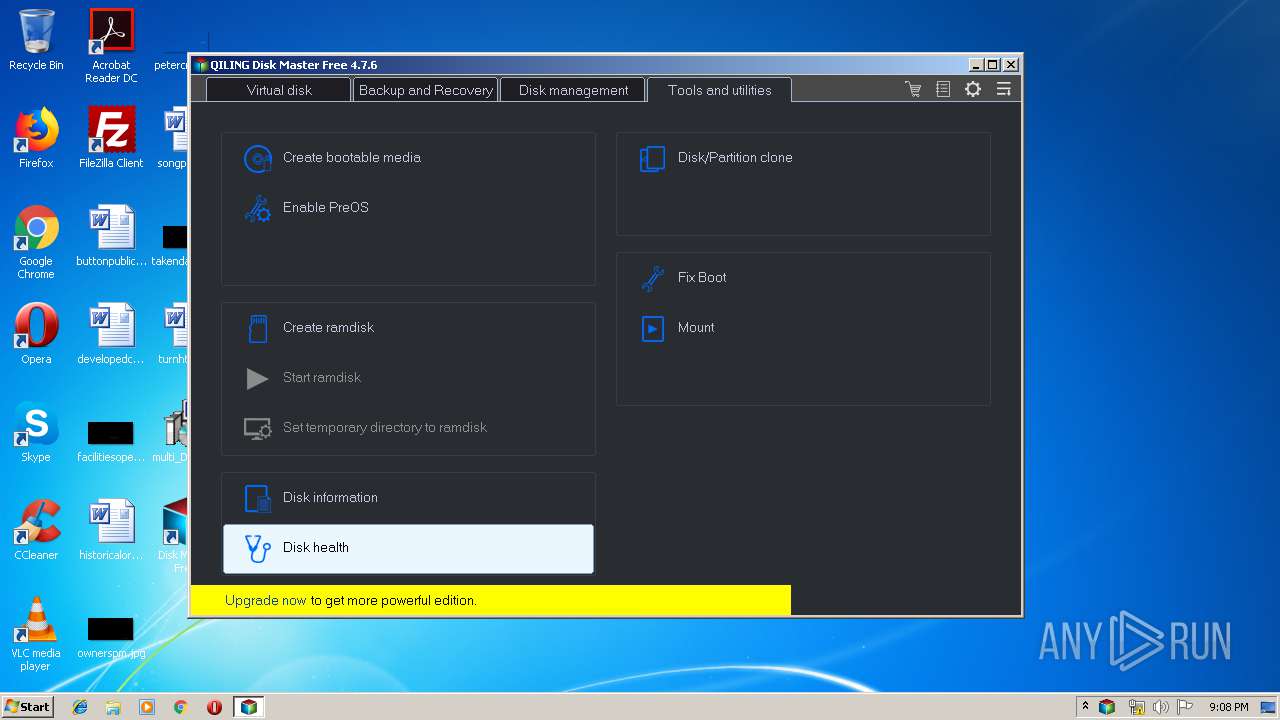Click the volume speaker tray icon
The height and width of the screenshot is (720, 1280).
pos(1160,707)
